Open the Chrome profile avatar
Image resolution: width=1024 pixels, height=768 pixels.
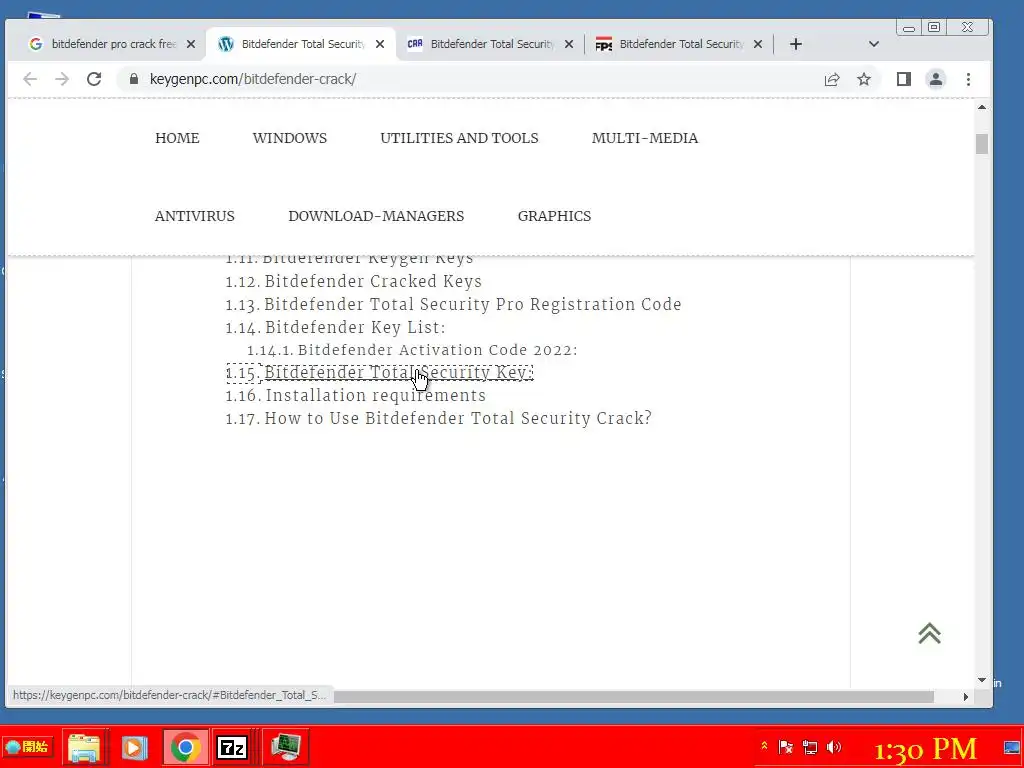click(x=936, y=79)
